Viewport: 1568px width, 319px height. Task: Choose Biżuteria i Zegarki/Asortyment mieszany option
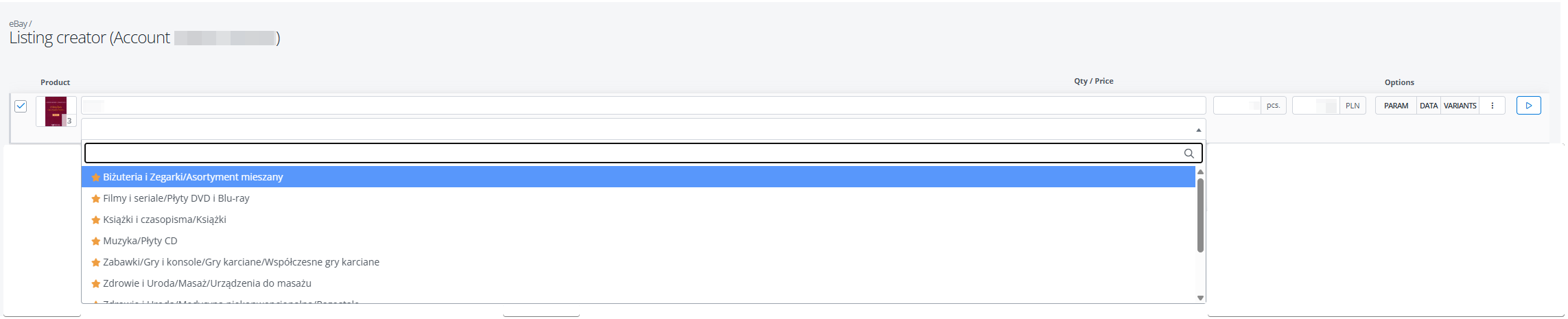pos(193,177)
